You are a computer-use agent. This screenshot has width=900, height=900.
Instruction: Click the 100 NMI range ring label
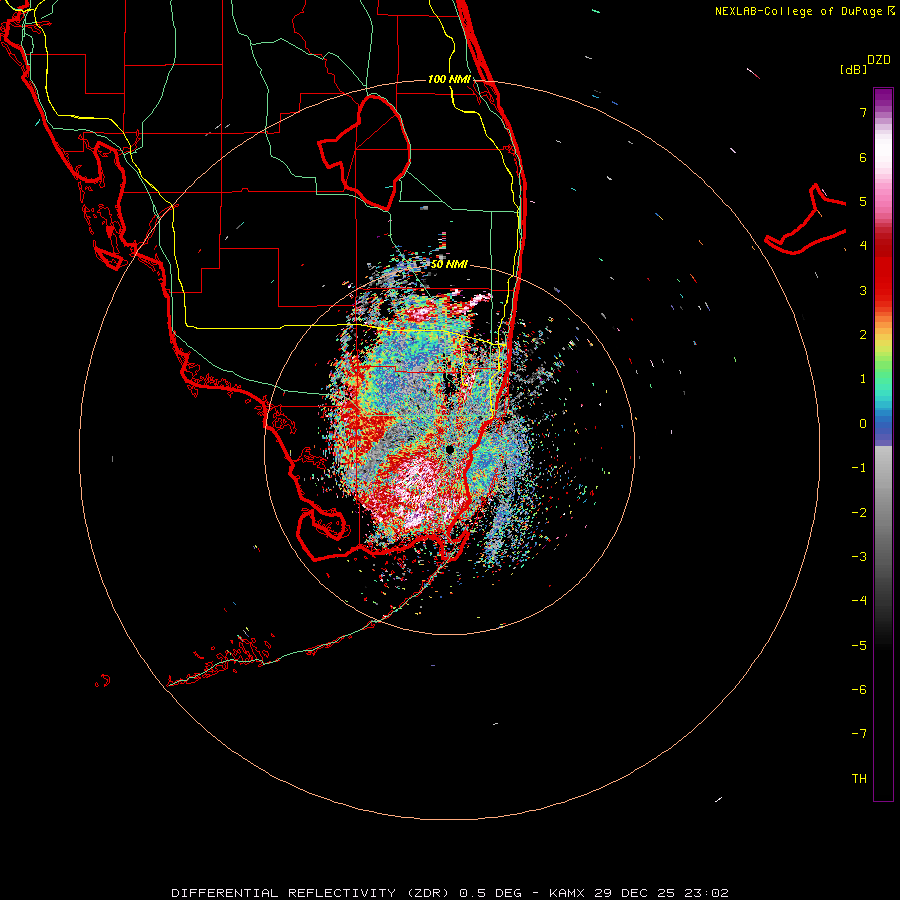(449, 79)
